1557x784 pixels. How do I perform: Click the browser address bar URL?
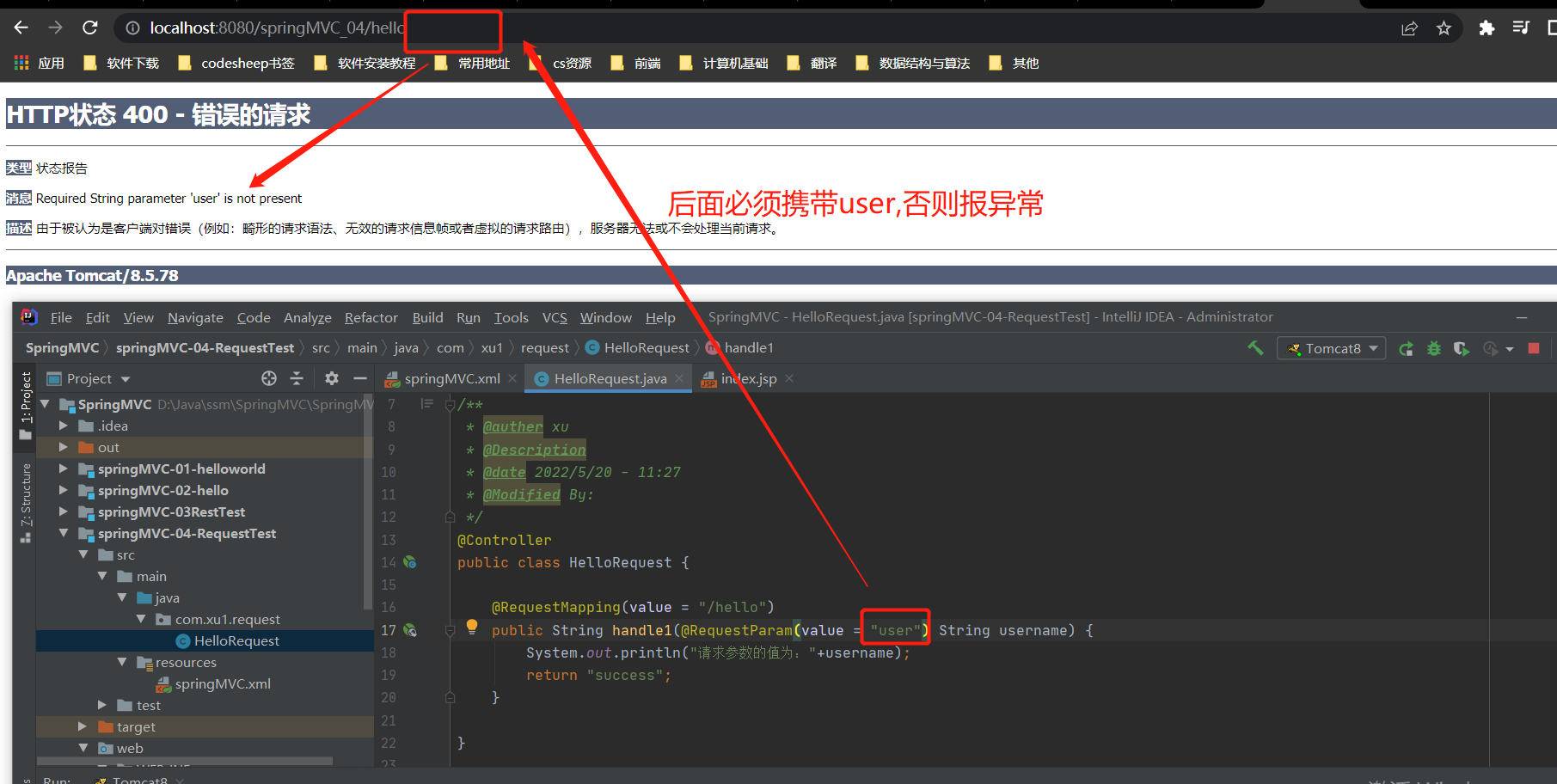[x=277, y=28]
